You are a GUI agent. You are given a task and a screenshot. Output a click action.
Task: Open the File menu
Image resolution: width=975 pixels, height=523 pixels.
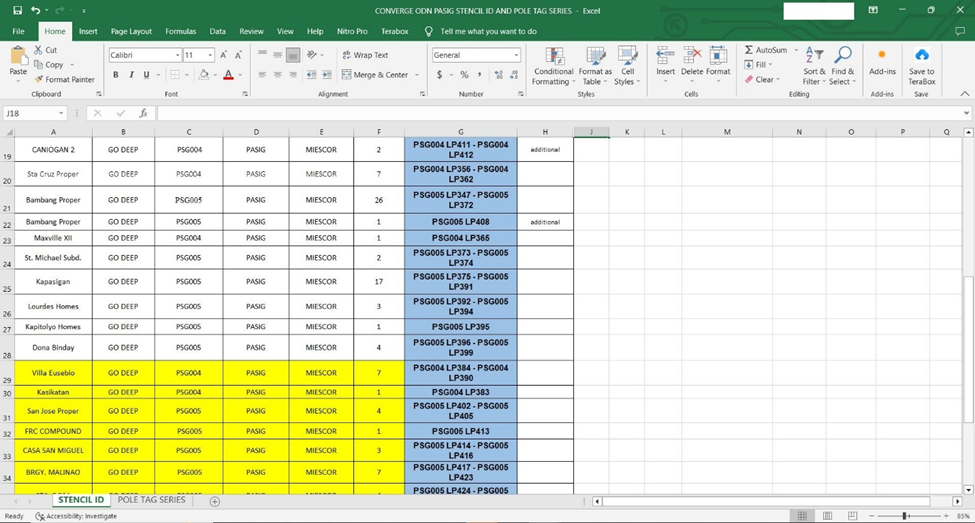coord(19,31)
